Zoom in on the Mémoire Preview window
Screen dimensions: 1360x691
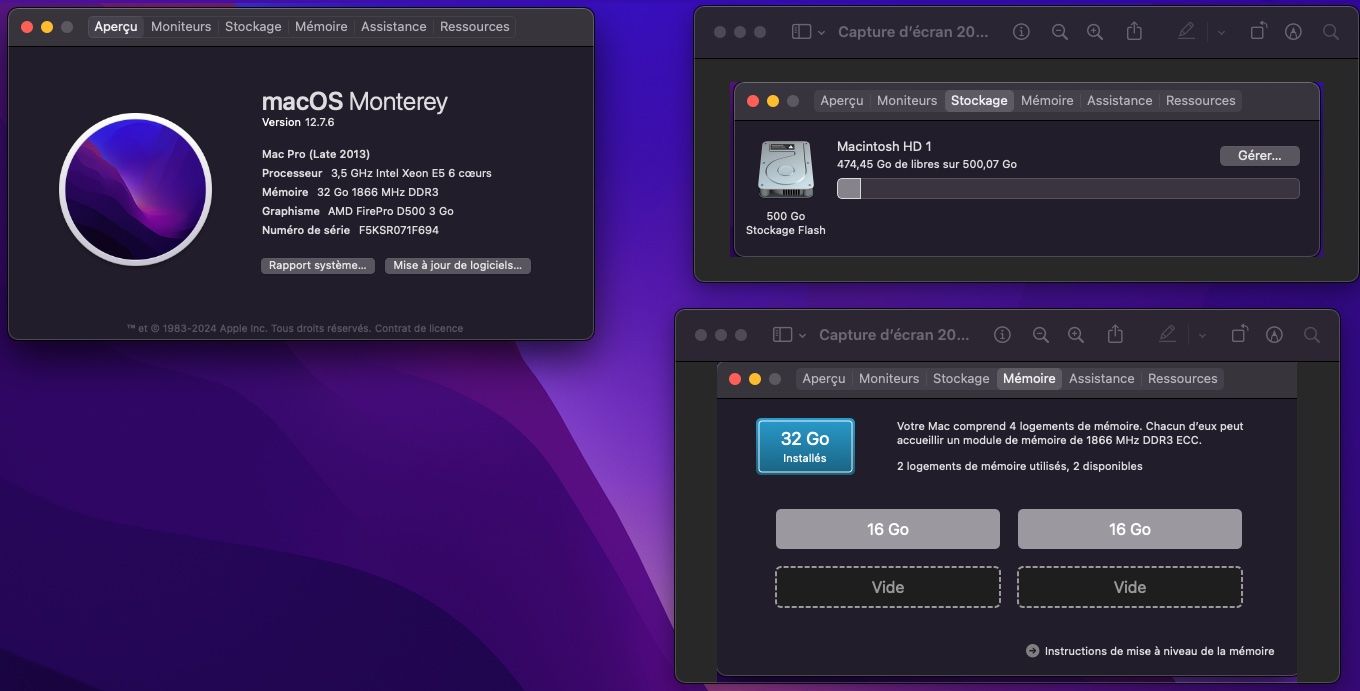point(1076,335)
